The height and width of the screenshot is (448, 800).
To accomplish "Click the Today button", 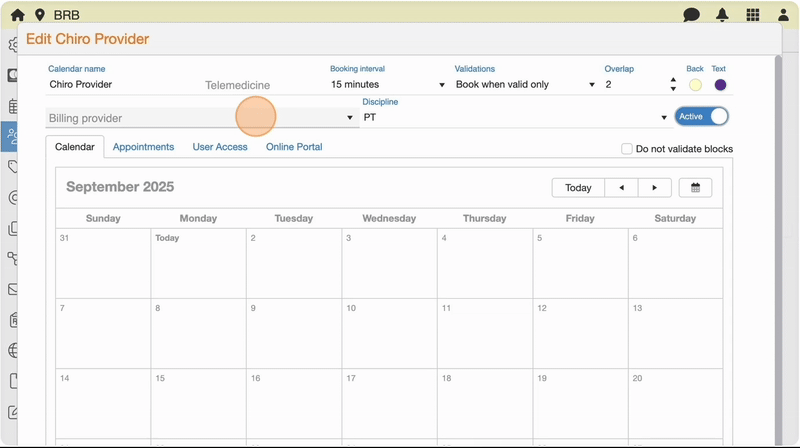I will pyautogui.click(x=578, y=188).
